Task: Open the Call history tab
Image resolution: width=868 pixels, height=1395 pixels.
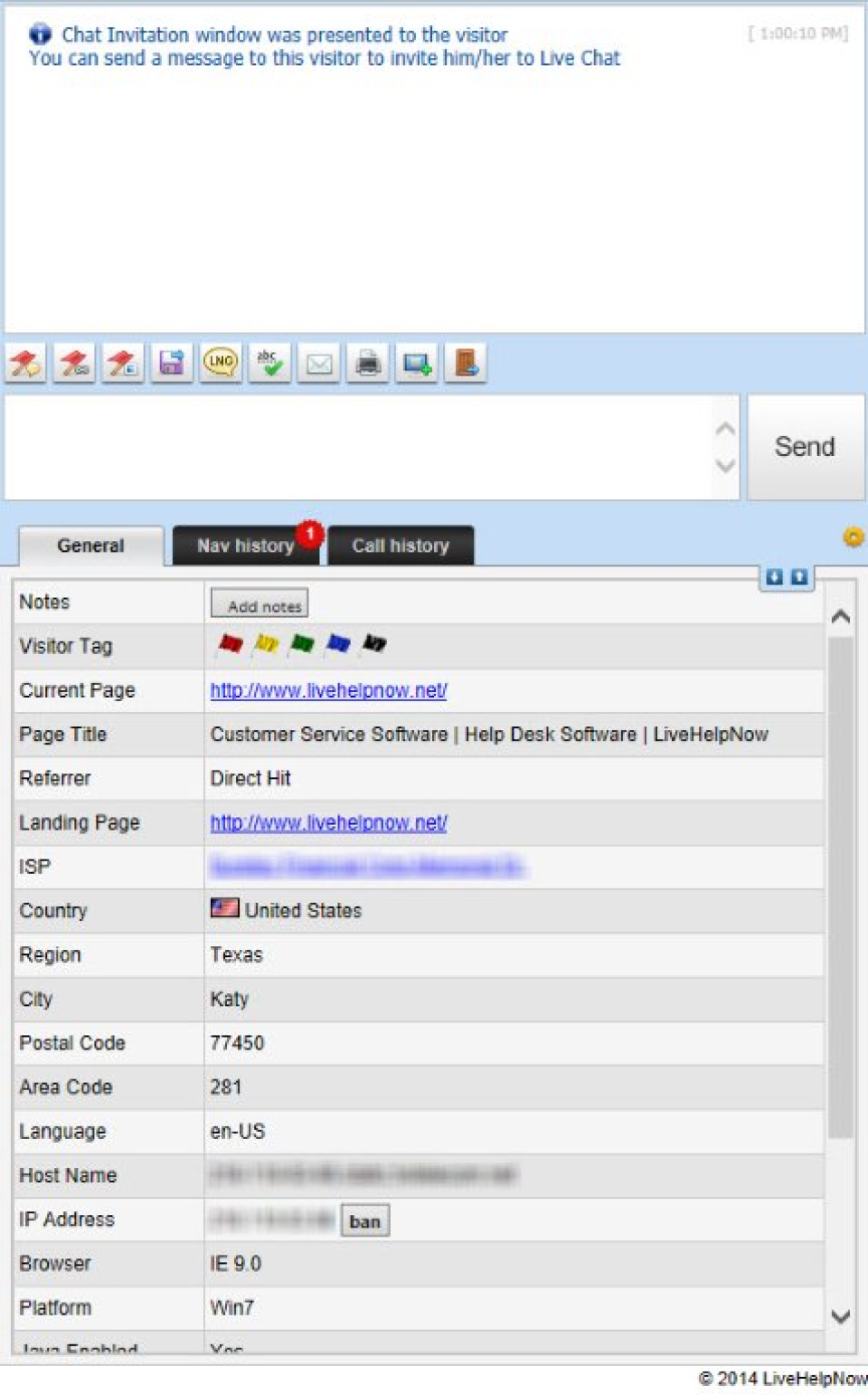Action: click(x=401, y=546)
